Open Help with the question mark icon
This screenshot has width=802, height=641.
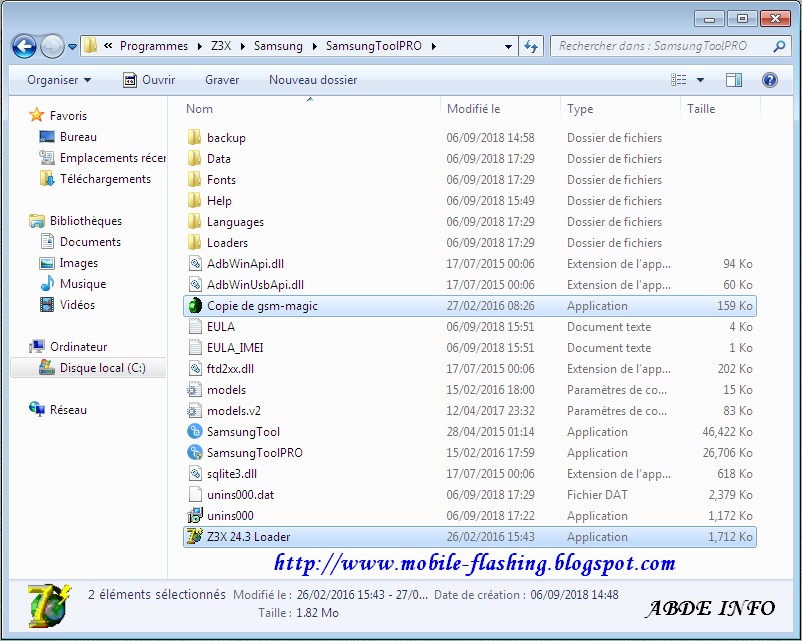click(770, 80)
